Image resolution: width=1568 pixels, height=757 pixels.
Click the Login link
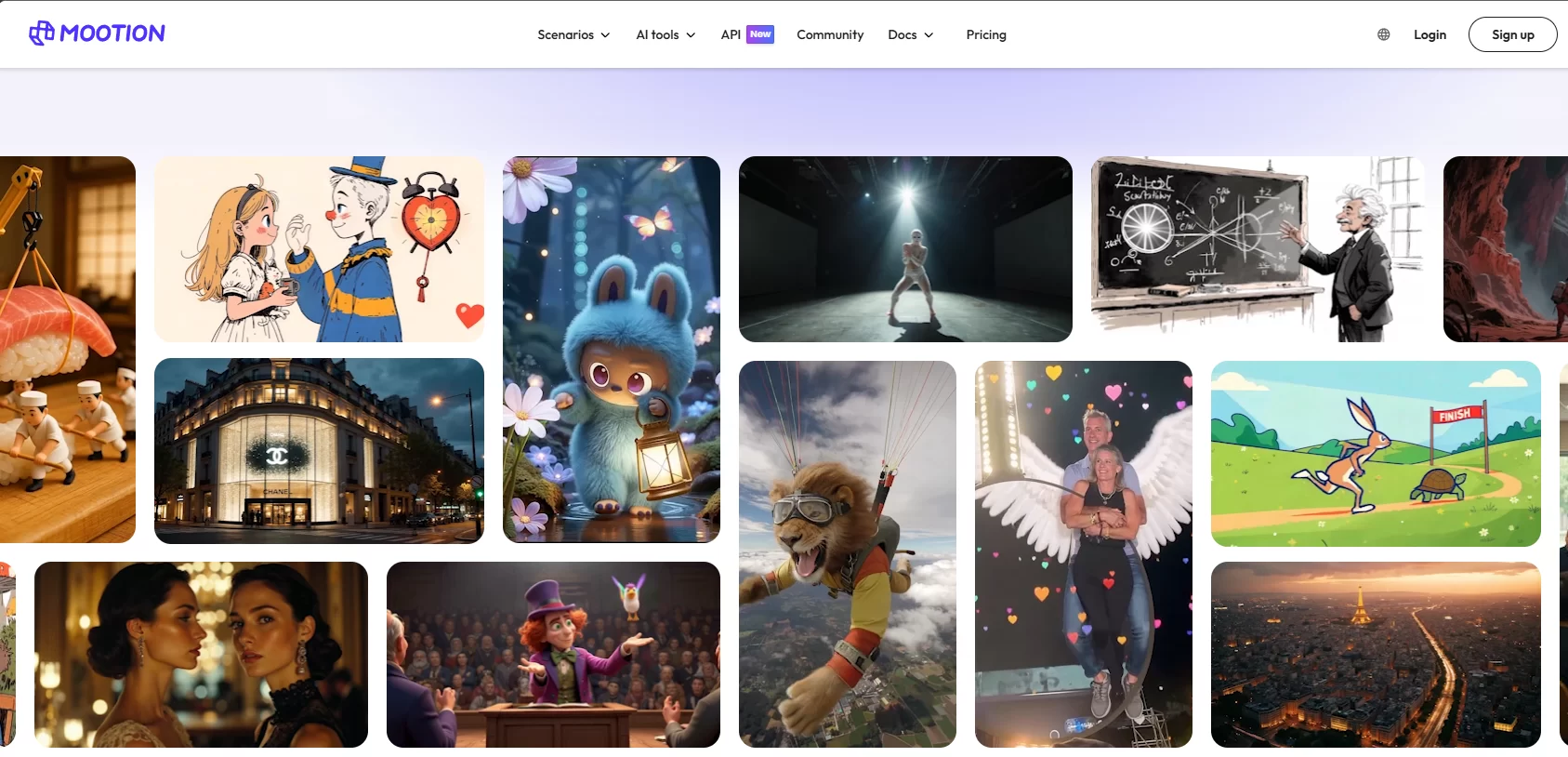[1430, 34]
